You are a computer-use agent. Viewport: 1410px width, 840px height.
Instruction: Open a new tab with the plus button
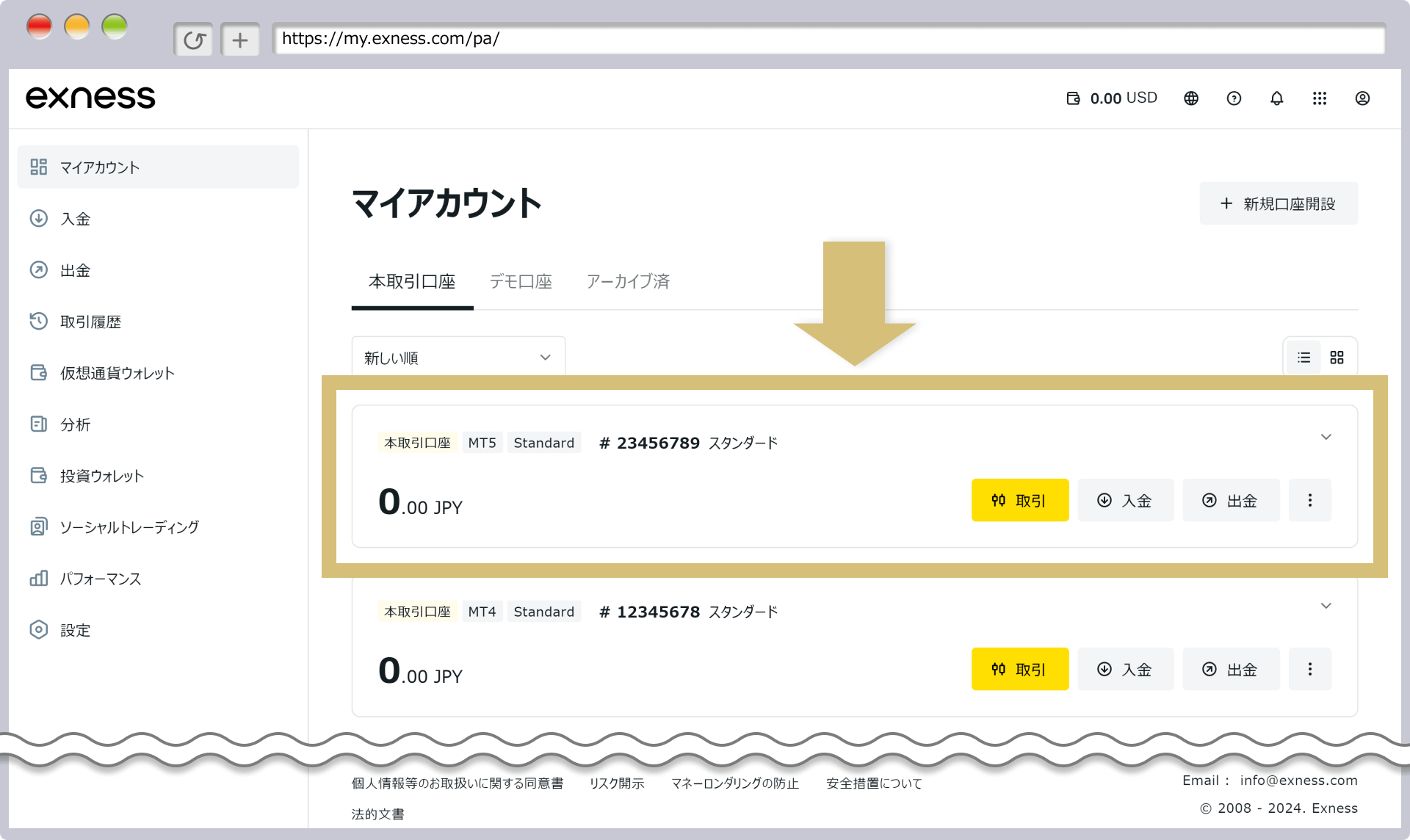tap(240, 40)
